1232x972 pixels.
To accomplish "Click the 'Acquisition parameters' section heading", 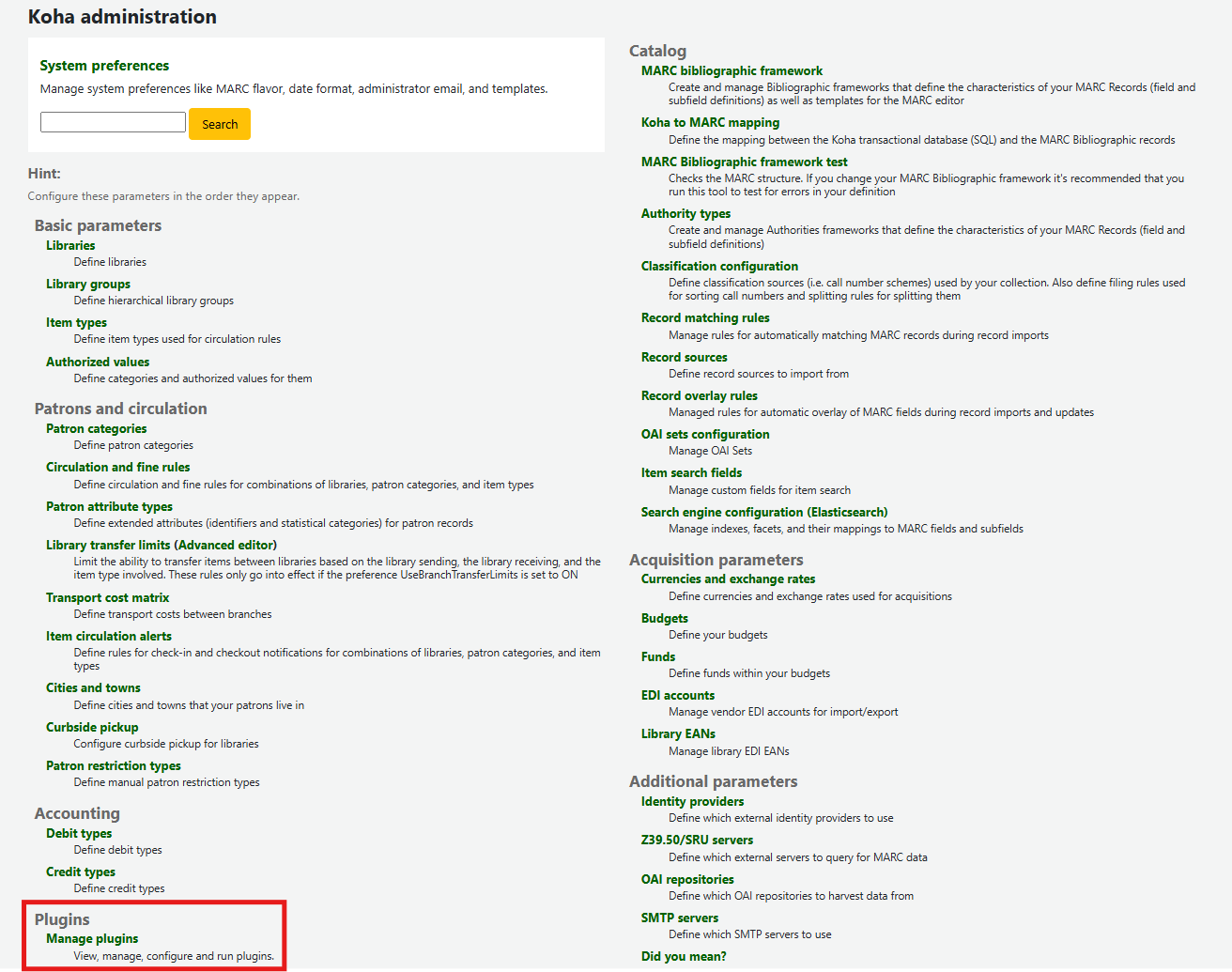I will (716, 560).
